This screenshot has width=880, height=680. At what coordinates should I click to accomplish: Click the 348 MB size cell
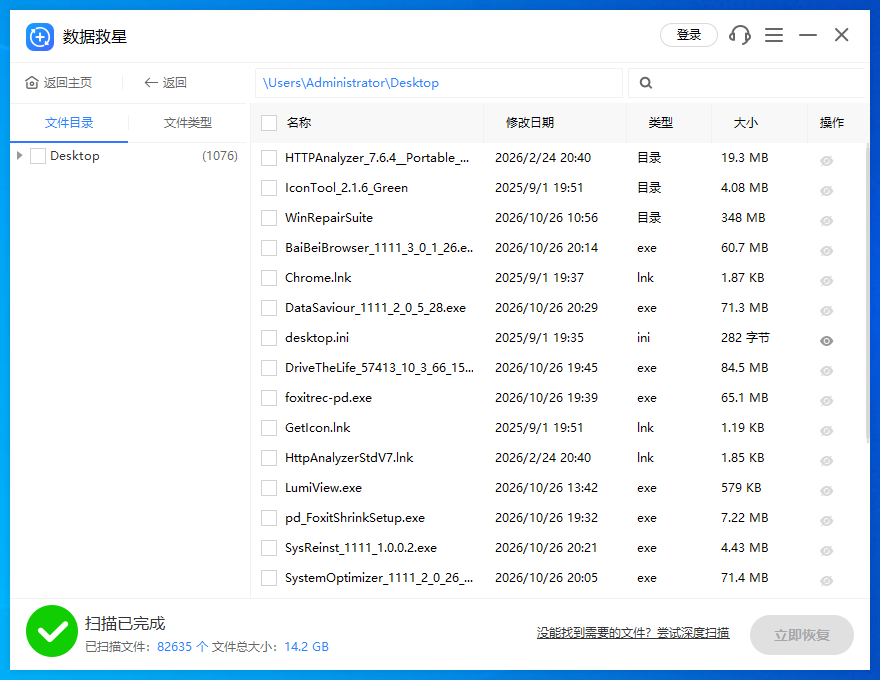743,218
